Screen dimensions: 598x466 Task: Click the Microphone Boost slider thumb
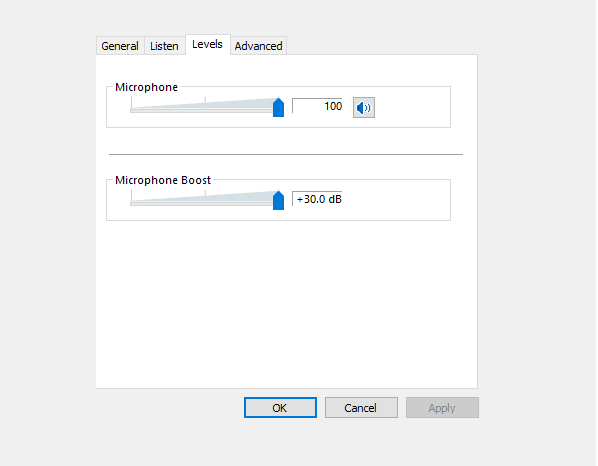click(278, 200)
